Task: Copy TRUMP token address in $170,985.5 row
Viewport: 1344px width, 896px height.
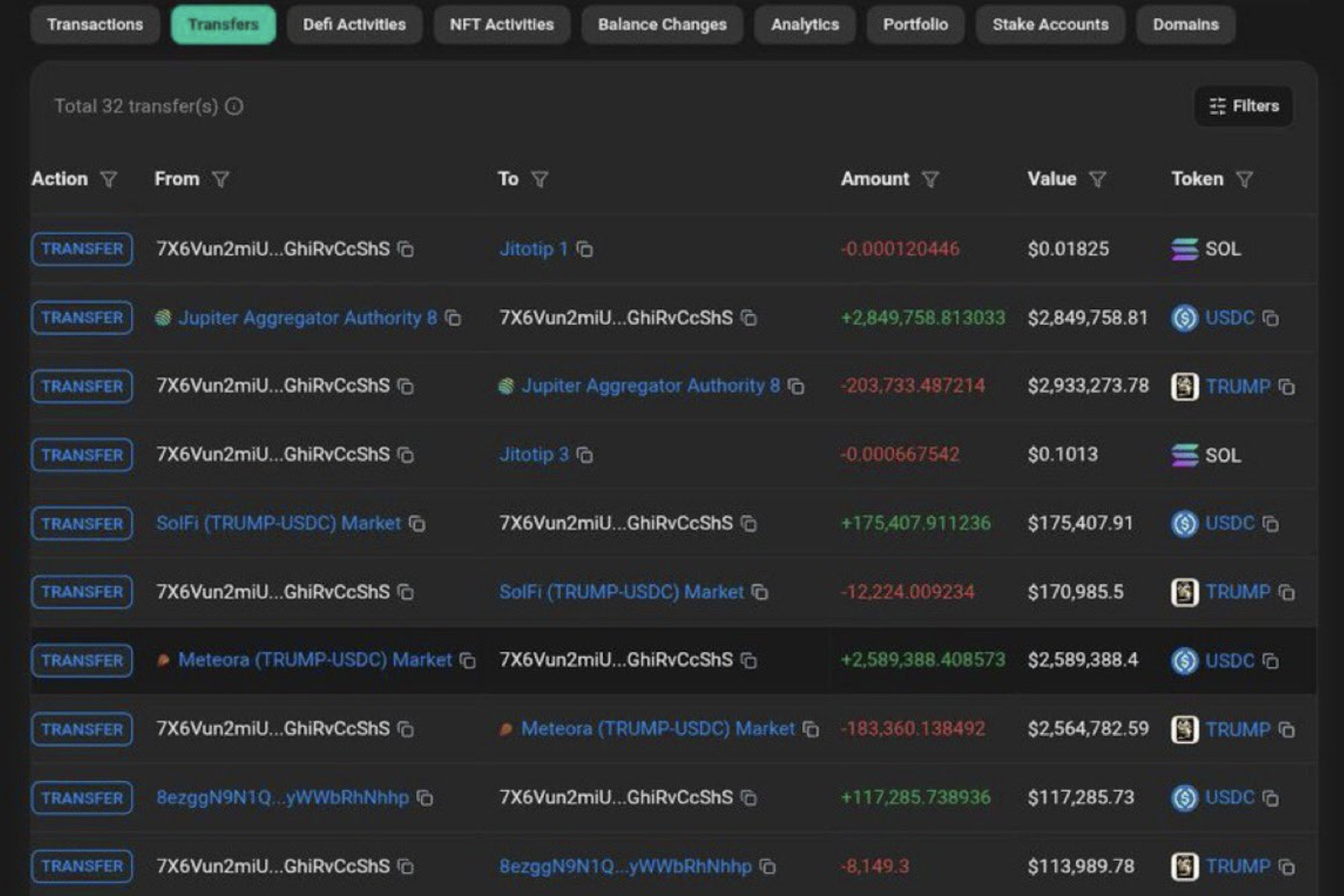Action: click(x=1286, y=593)
